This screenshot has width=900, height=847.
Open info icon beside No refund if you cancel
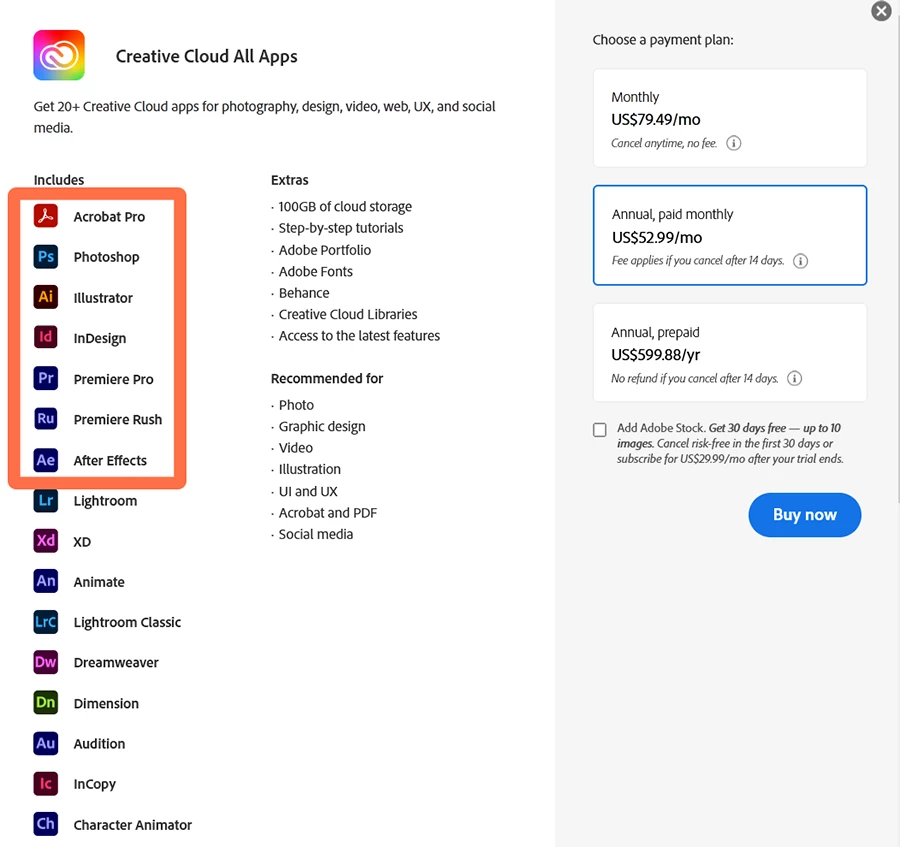794,378
